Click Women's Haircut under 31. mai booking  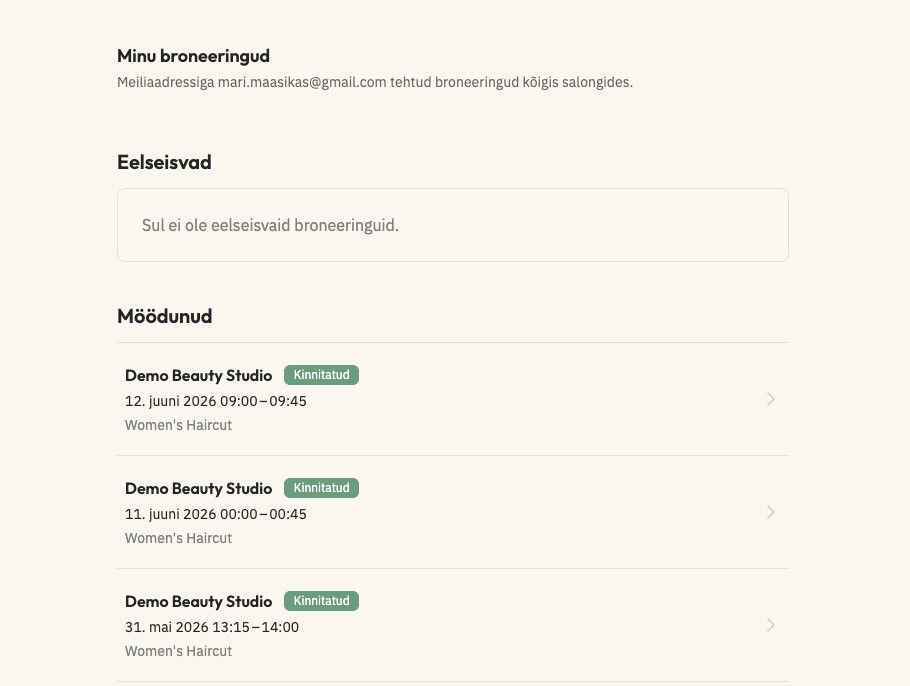178,651
